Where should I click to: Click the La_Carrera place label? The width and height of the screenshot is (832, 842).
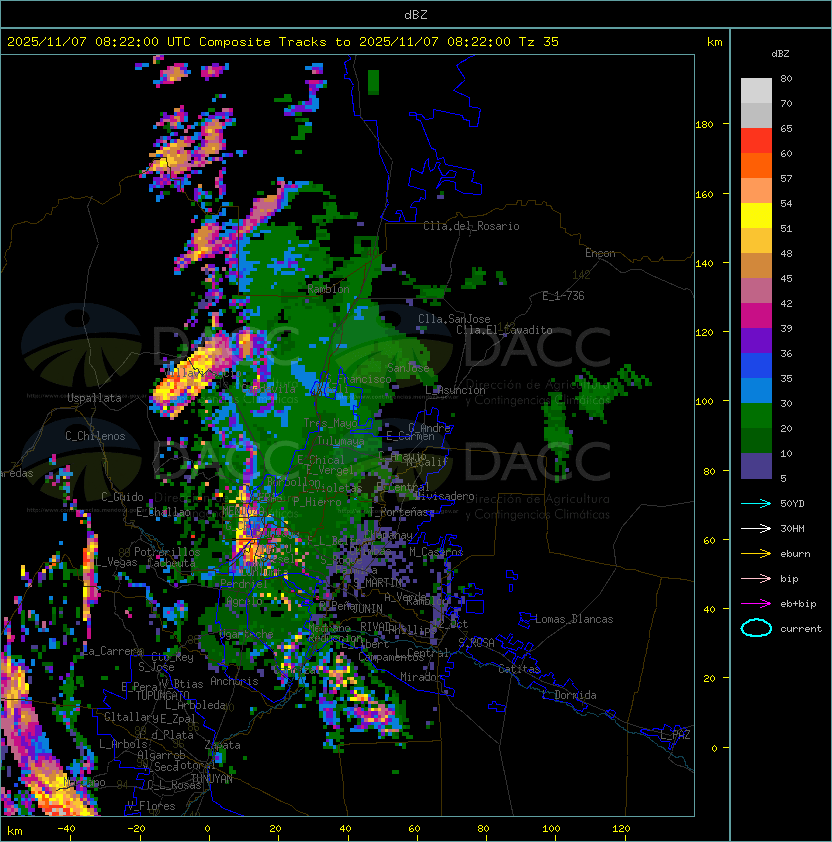pos(112,651)
